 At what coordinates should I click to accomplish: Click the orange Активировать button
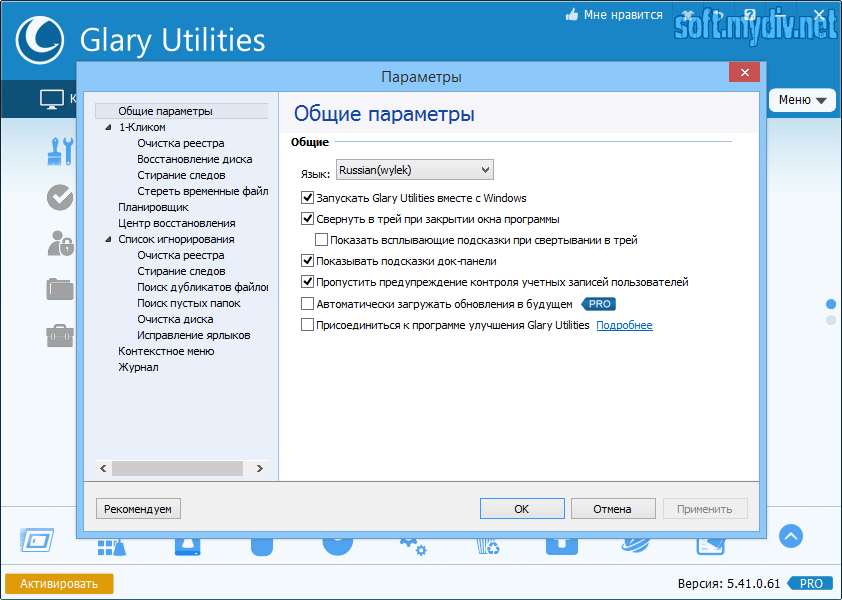click(x=59, y=584)
